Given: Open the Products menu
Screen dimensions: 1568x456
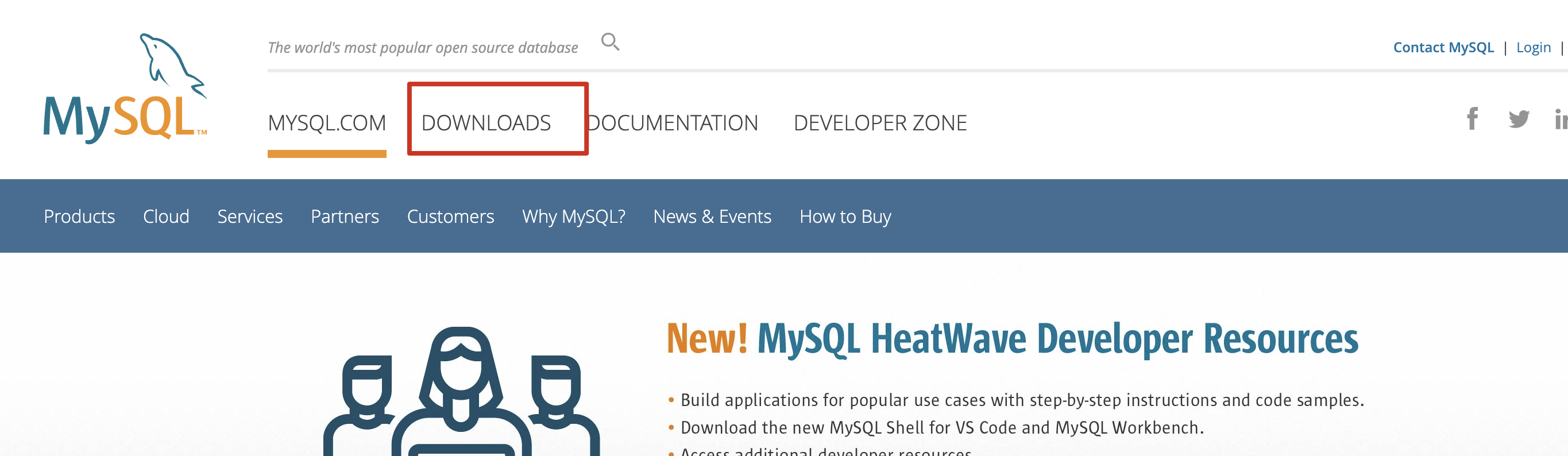Looking at the screenshot, I should (79, 216).
